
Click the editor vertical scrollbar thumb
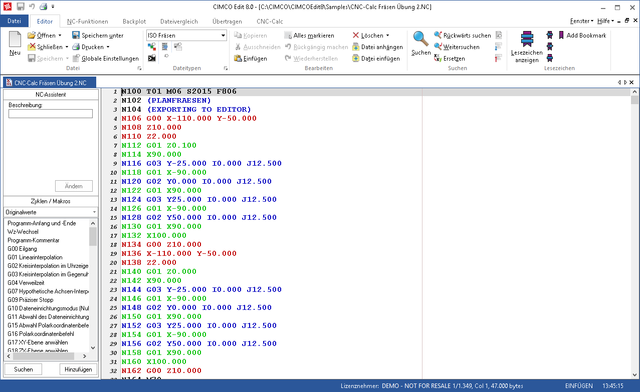point(634,100)
